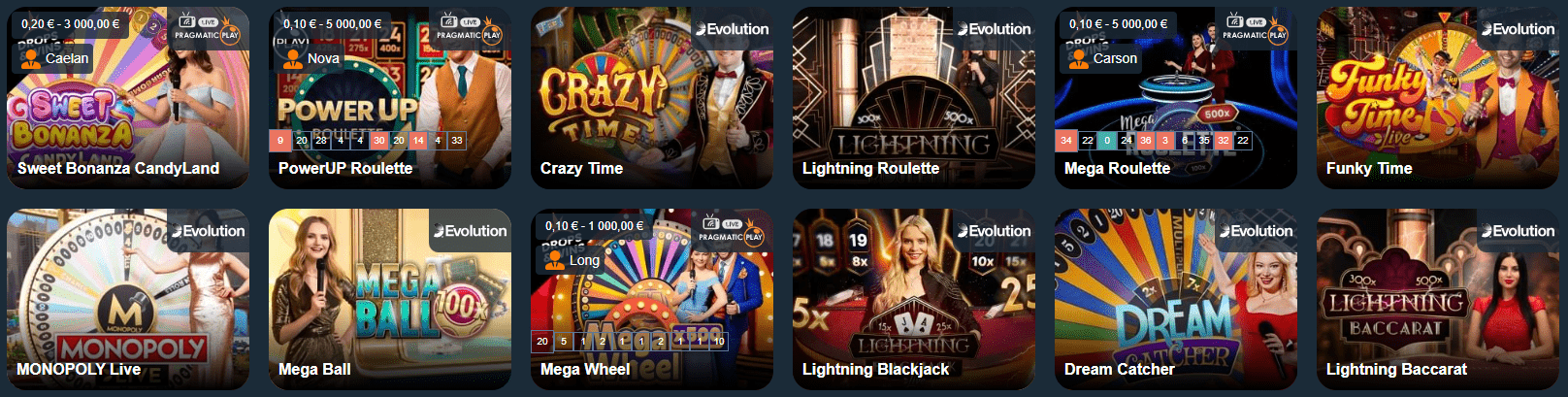The height and width of the screenshot is (397, 1568).
Task: Launch the Funky Time game
Action: click(1438, 97)
